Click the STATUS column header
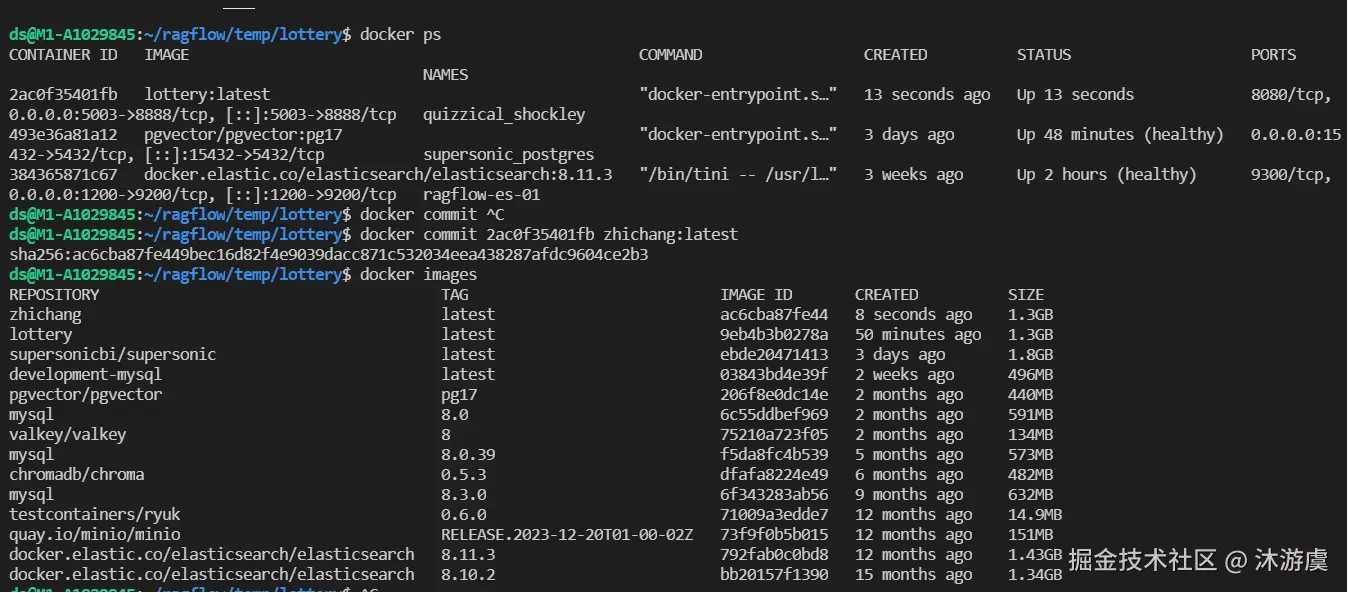 pyautogui.click(x=1043, y=55)
